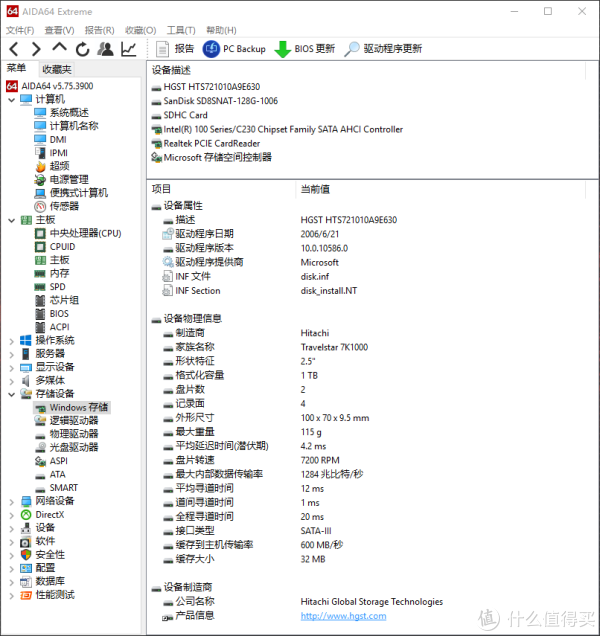Switch to the 收藏夹 tab

(56, 69)
